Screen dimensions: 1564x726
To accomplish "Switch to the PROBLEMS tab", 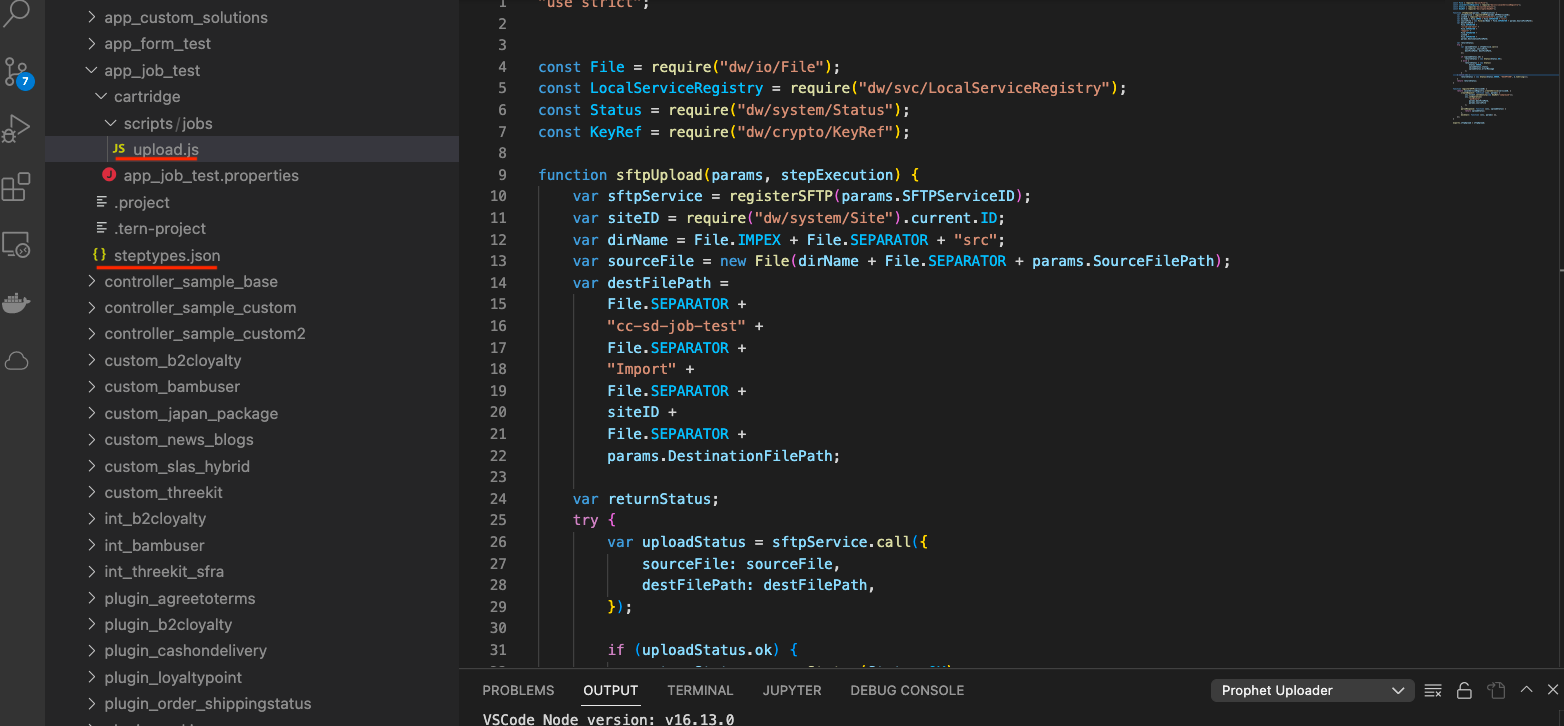I will pyautogui.click(x=518, y=690).
